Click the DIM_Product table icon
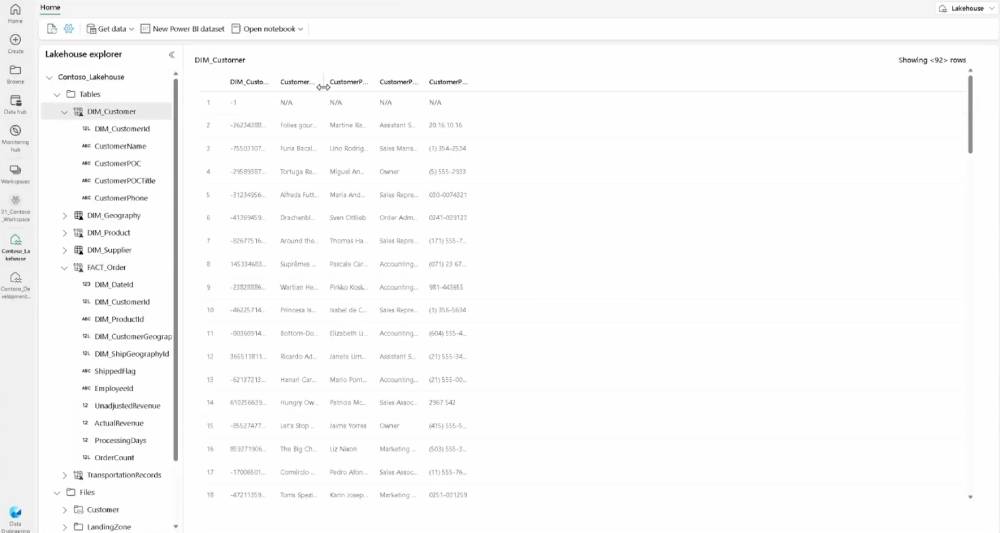Screen dimensions: 1000x533 click(78, 233)
